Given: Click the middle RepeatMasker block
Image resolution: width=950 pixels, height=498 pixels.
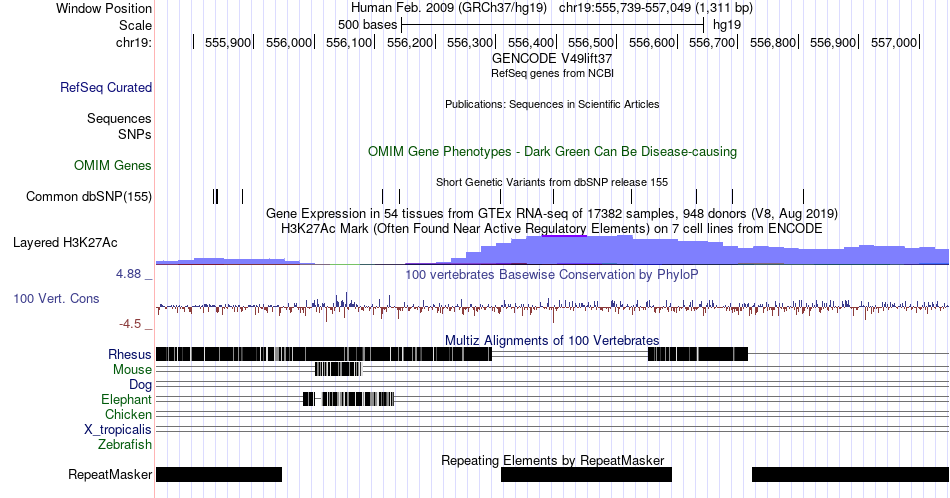Looking at the screenshot, I should [x=586, y=474].
